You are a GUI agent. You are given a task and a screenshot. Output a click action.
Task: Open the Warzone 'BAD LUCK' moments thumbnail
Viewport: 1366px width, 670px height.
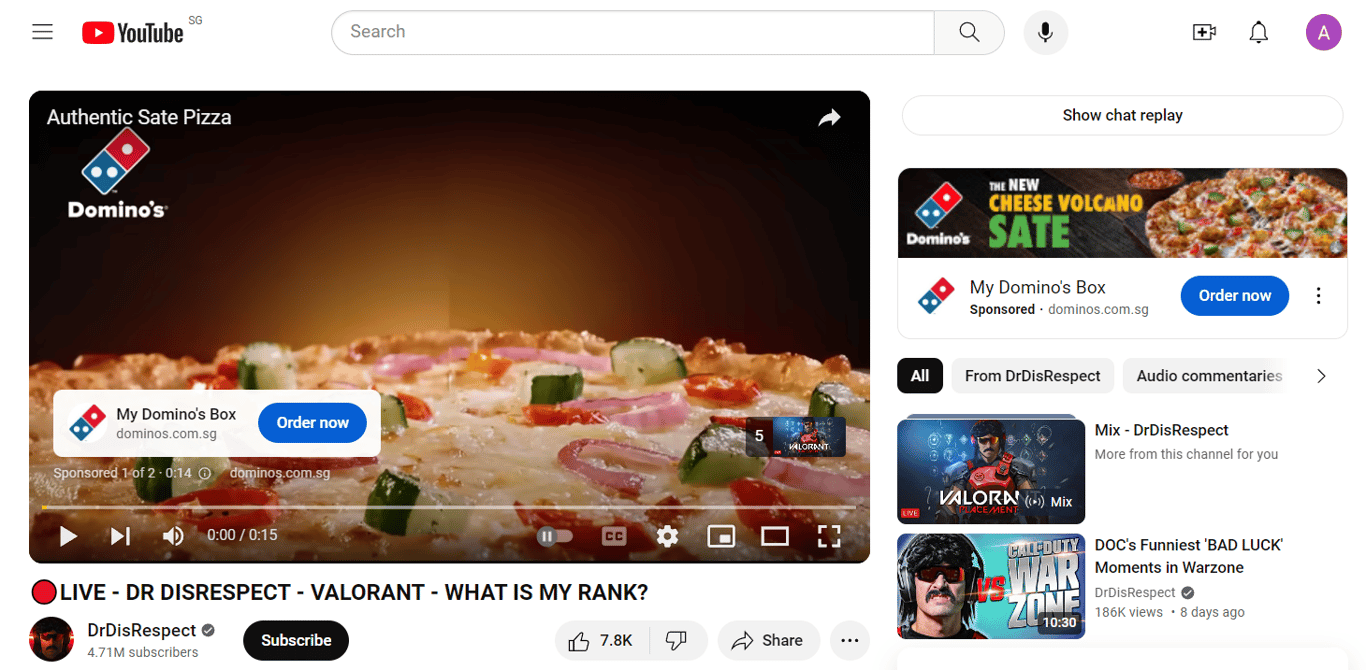pyautogui.click(x=990, y=586)
